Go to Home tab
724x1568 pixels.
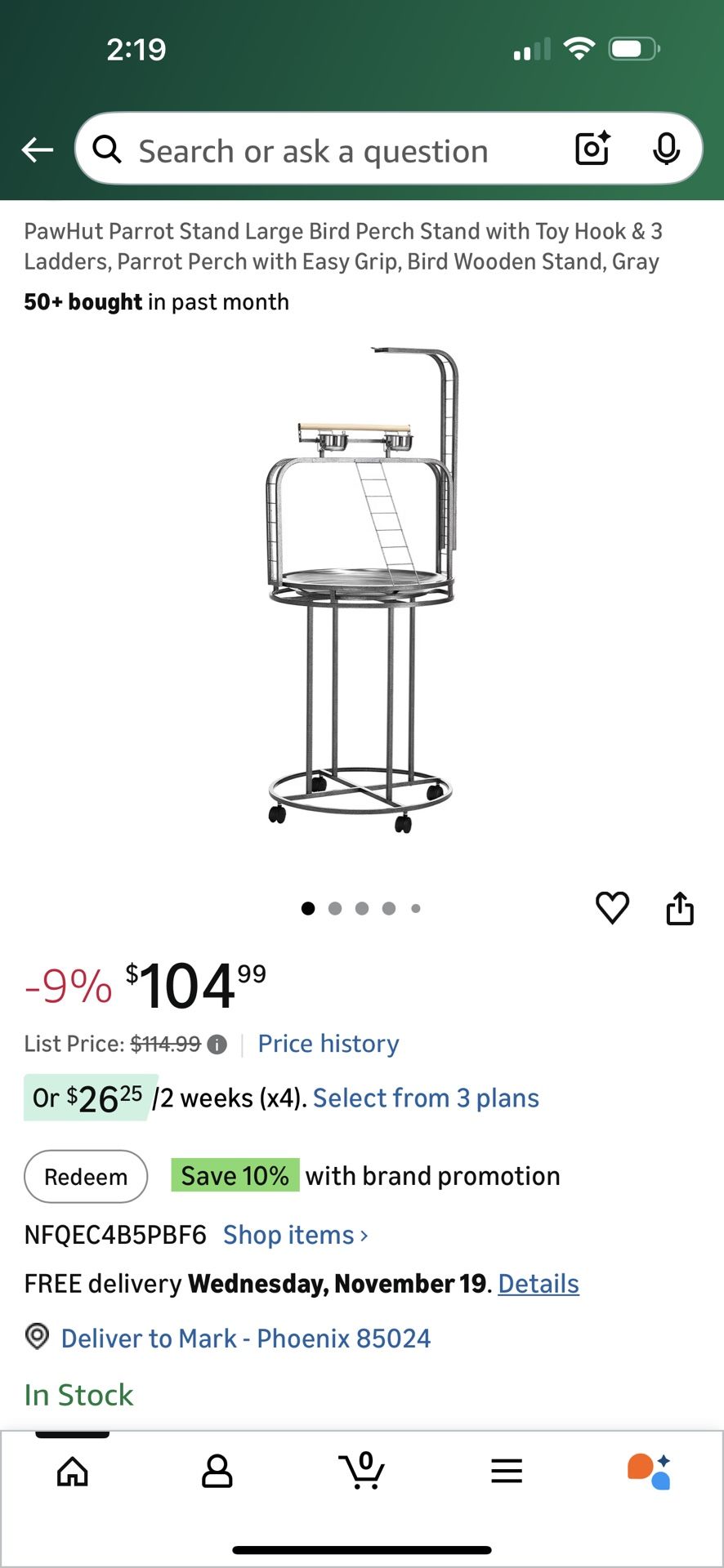click(73, 1472)
